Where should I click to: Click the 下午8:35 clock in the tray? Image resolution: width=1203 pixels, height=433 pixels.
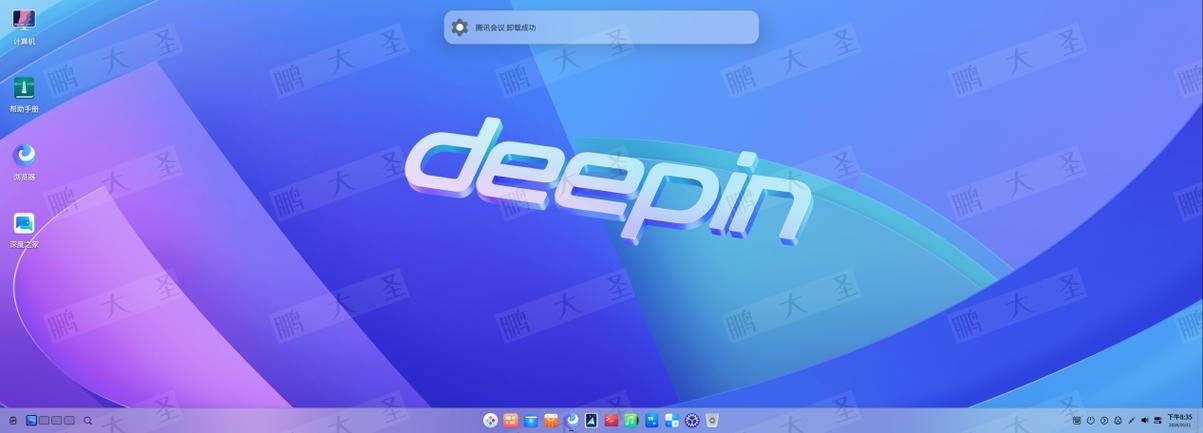click(1180, 417)
